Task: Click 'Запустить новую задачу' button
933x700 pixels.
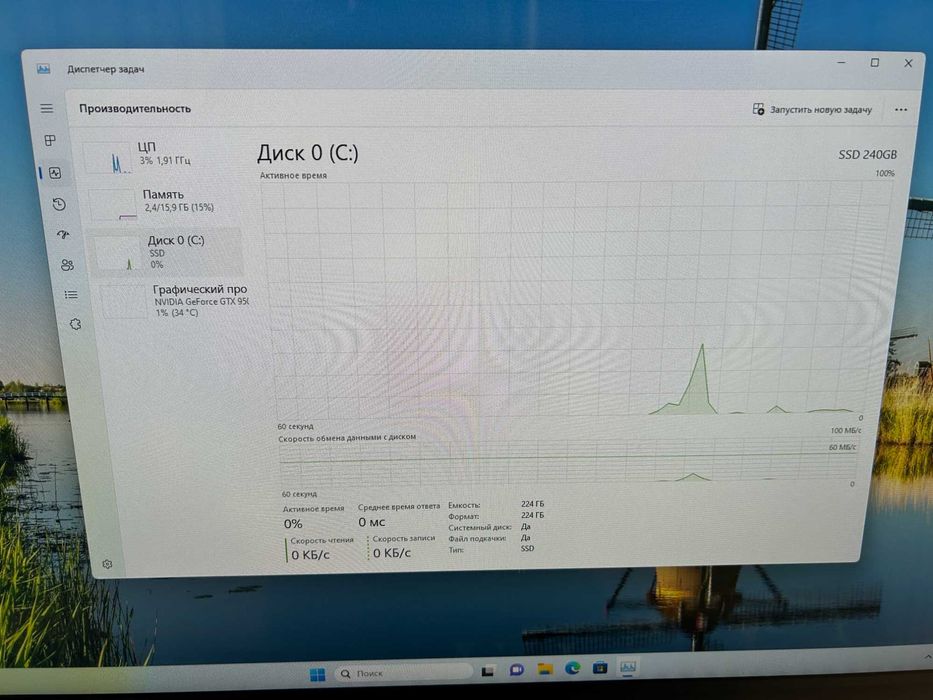Action: pos(812,110)
